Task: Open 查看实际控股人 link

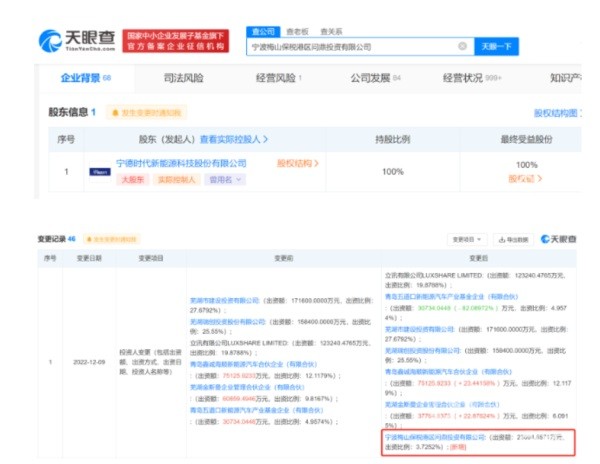Action: [x=234, y=139]
